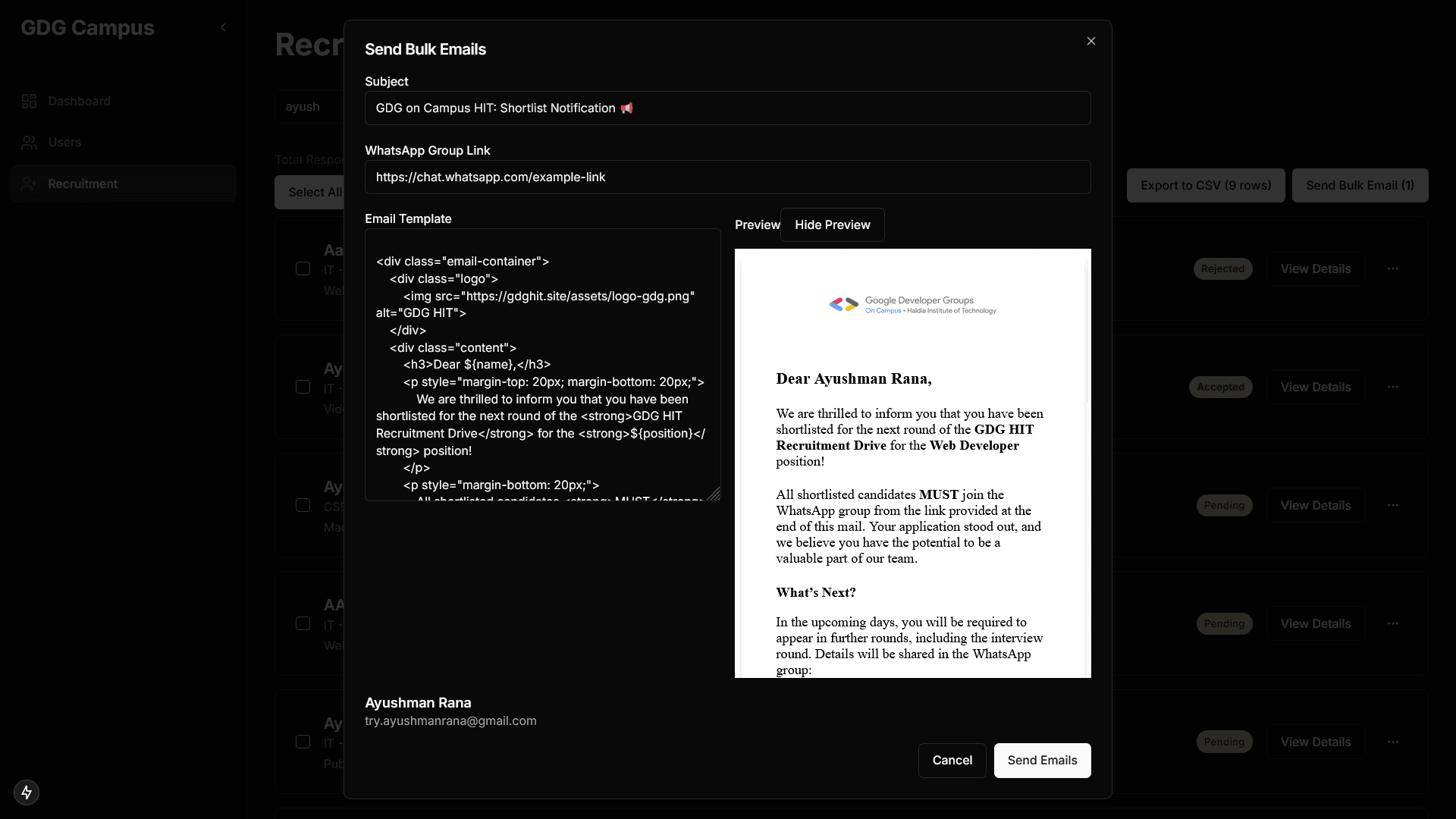This screenshot has width=1456, height=819.
Task: Tick the checkbox for the first Pending applicant
Action: 303,506
